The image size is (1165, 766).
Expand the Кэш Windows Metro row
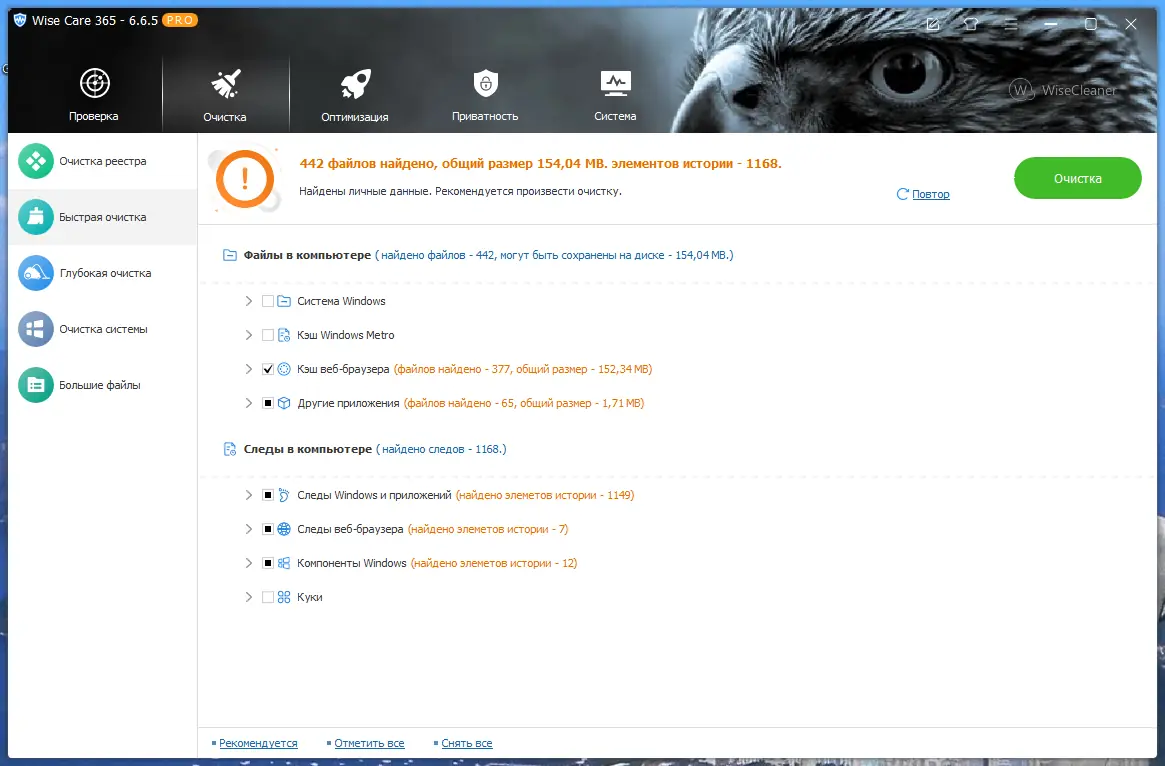coord(249,335)
